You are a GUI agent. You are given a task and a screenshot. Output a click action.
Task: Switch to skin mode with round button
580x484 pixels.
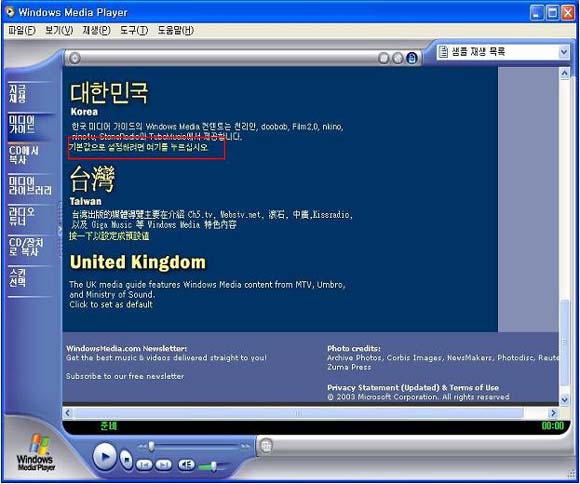[x=266, y=446]
